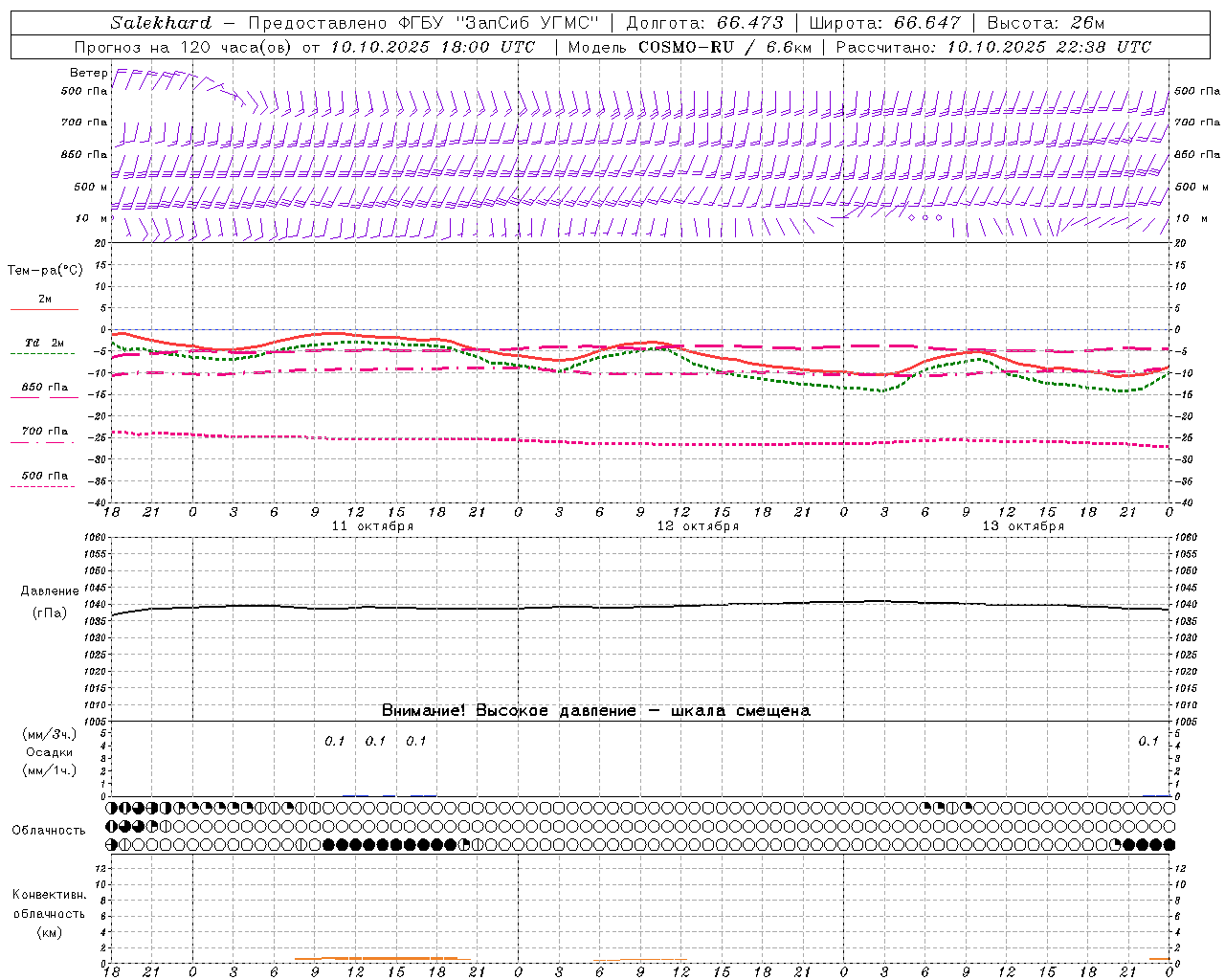Click the longitude value Долгота: 66.473
Viewport: 1225px width, 980px height.
[704, 23]
